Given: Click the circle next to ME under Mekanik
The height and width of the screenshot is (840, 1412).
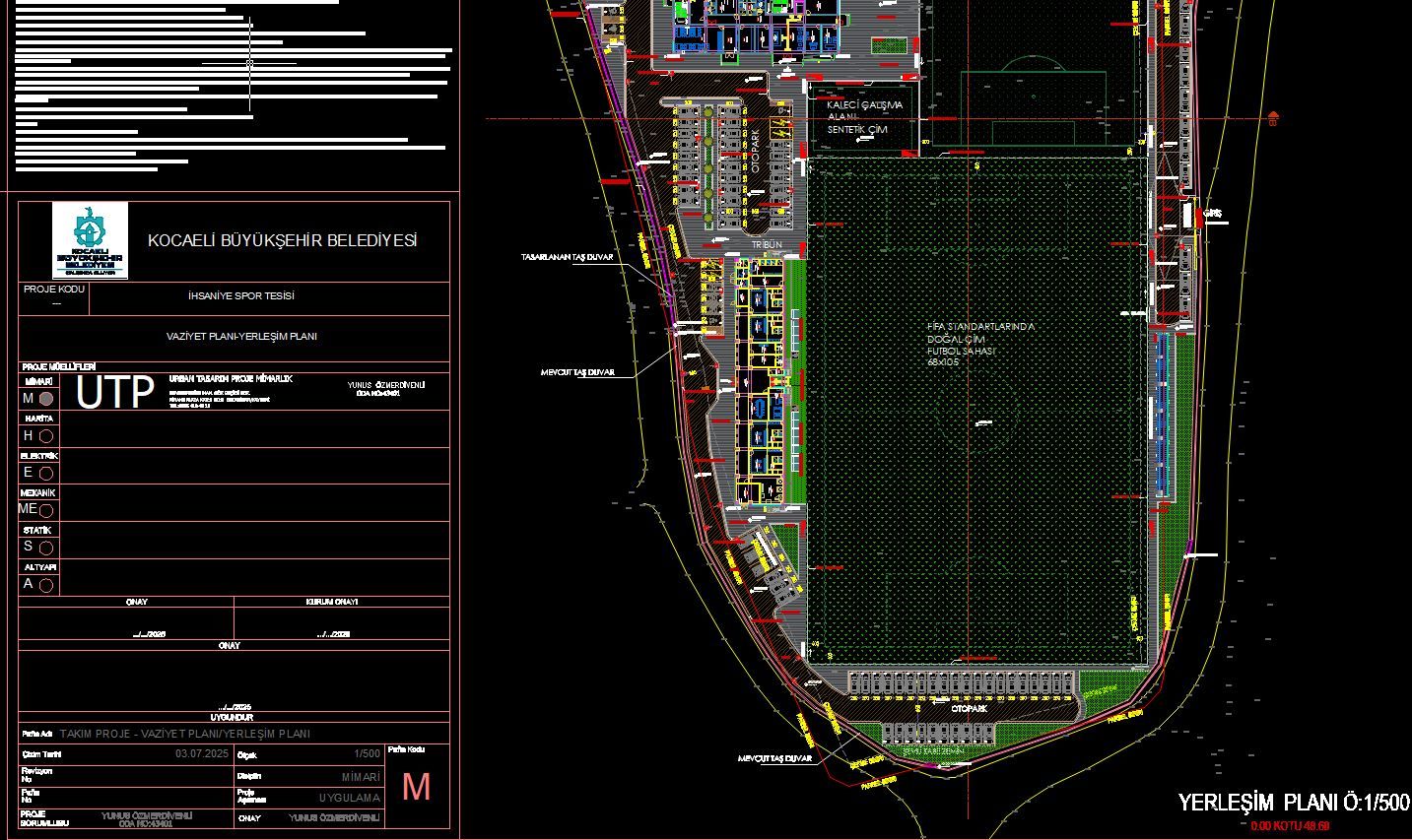Looking at the screenshot, I should click(x=46, y=510).
